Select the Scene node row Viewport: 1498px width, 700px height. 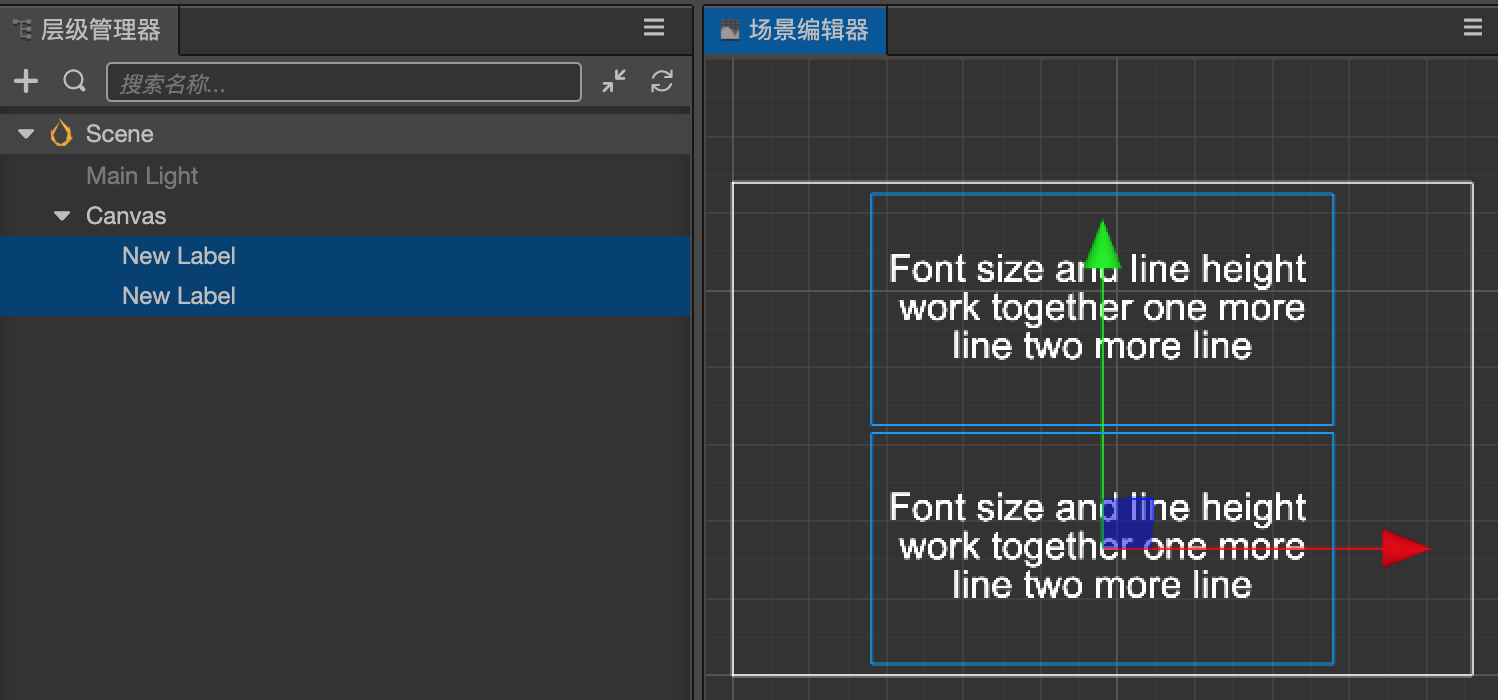click(x=345, y=134)
